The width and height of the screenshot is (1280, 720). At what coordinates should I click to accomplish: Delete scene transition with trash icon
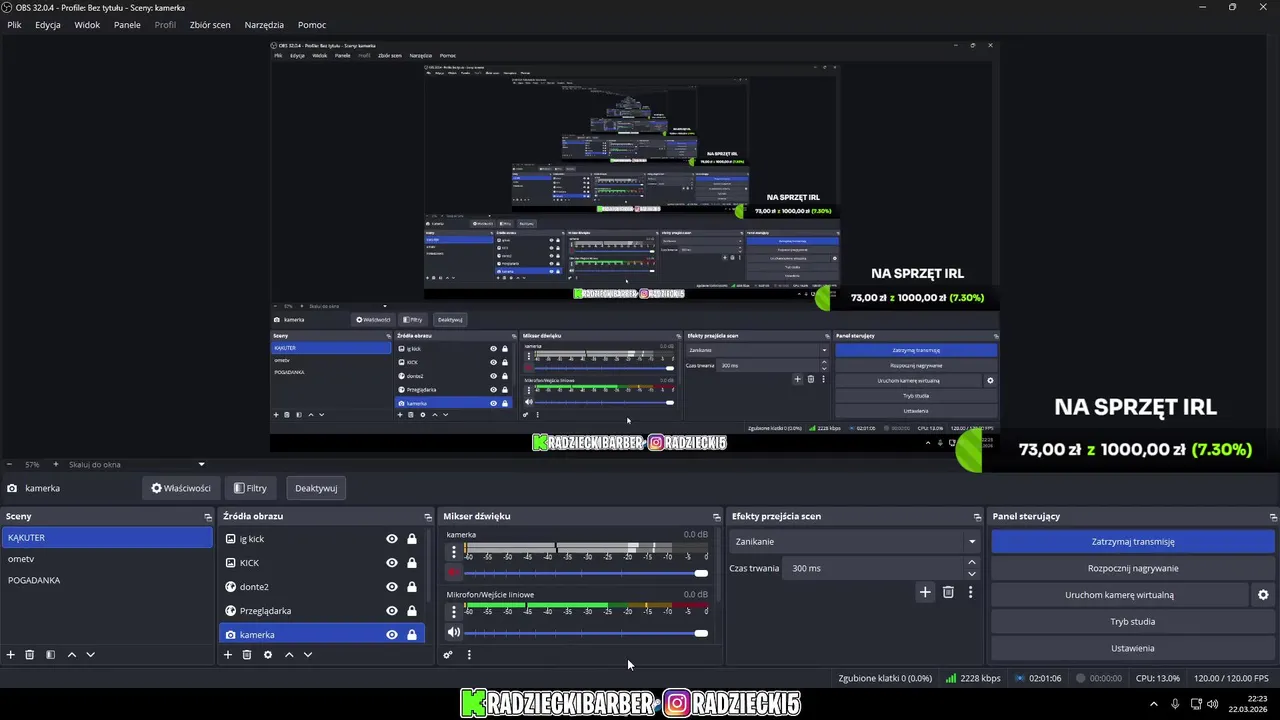pyautogui.click(x=948, y=592)
